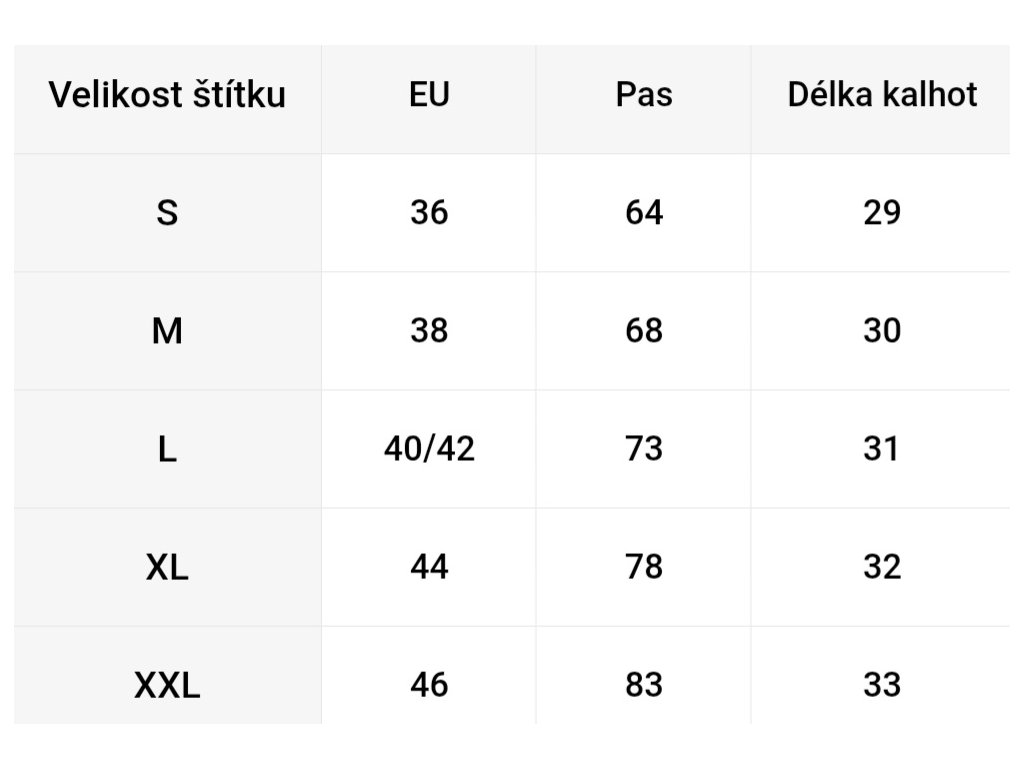This screenshot has height=768, width=1024.
Task: Click the 'Délka kalhot' column header
Action: (x=882, y=95)
